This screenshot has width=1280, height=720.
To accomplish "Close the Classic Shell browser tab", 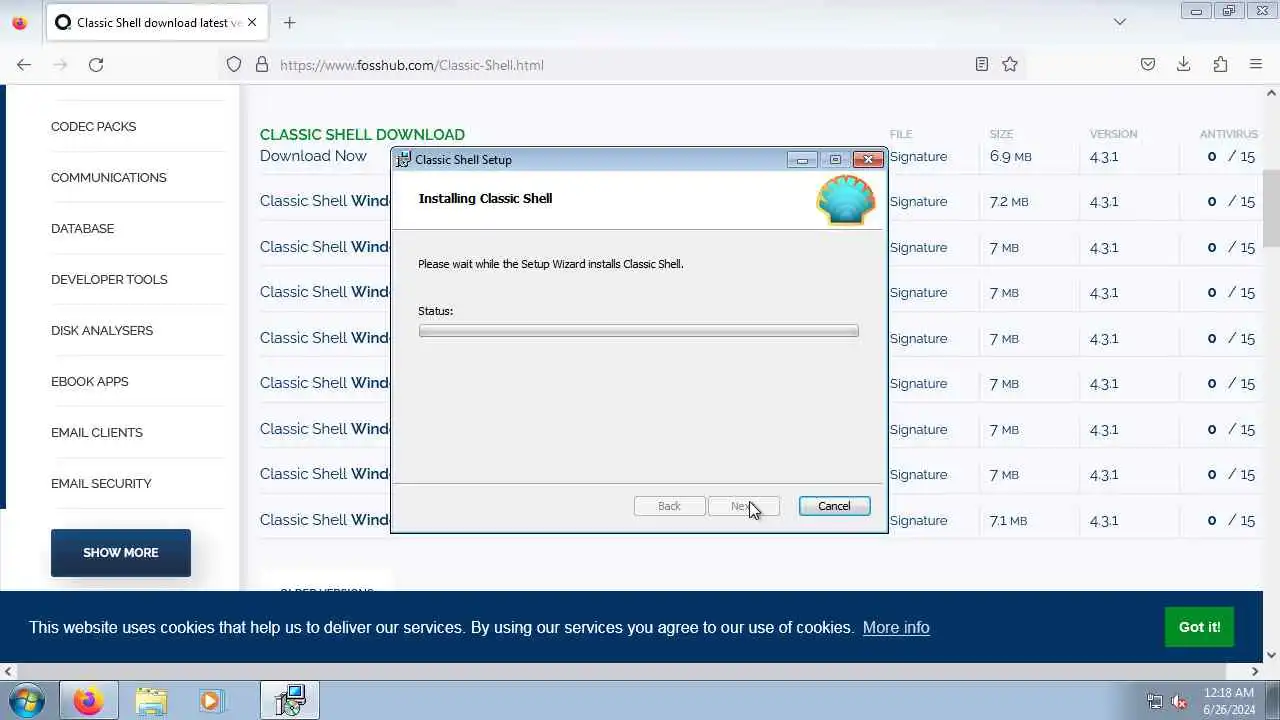I will click(x=251, y=22).
